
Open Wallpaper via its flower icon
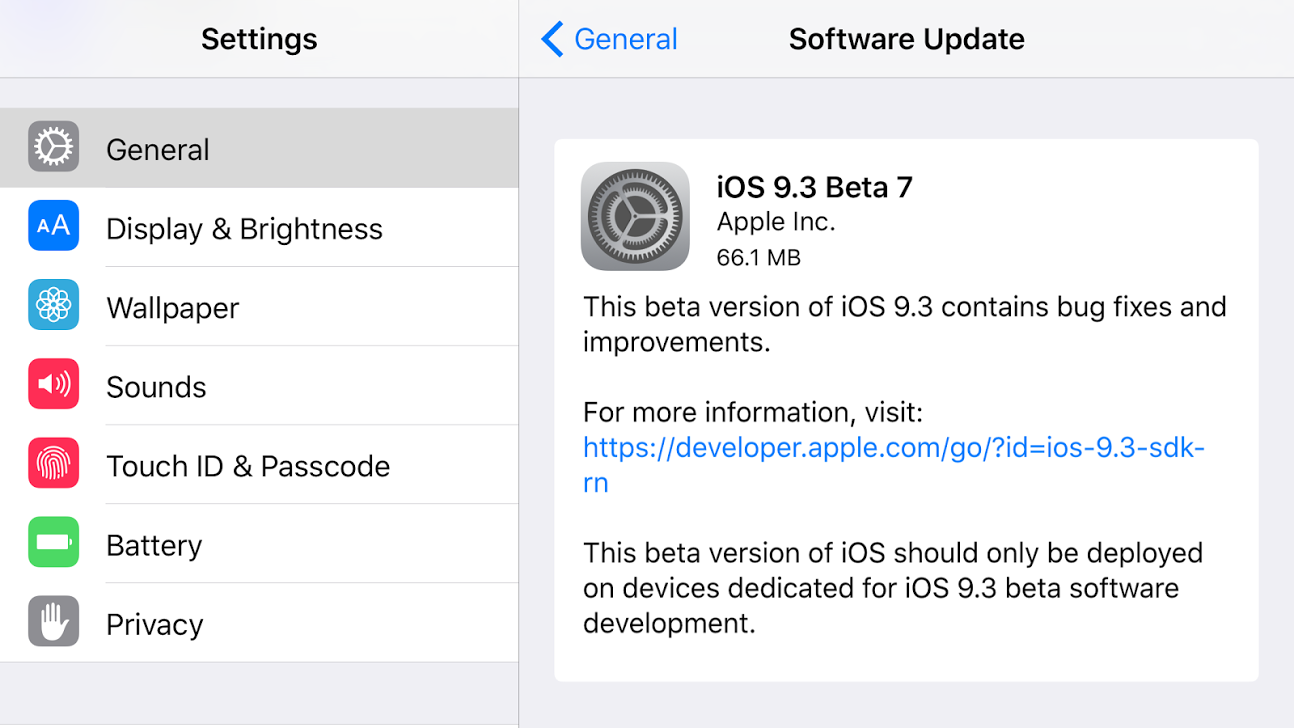[x=53, y=304]
